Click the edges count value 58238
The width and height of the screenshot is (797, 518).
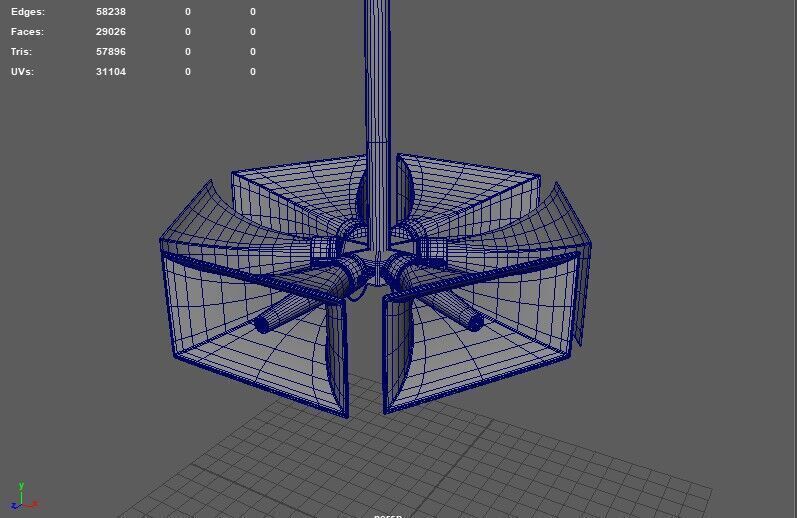pyautogui.click(x=111, y=12)
